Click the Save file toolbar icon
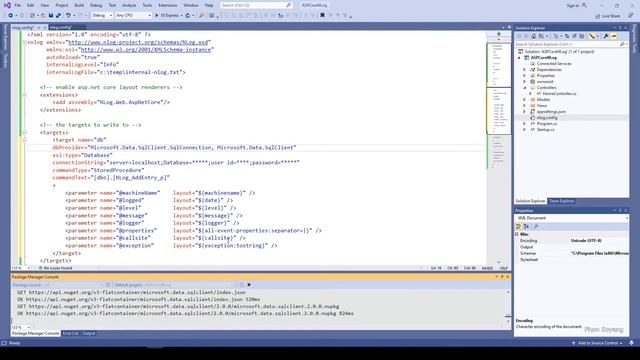Image resolution: width=640 pixels, height=360 pixels. coord(51,16)
